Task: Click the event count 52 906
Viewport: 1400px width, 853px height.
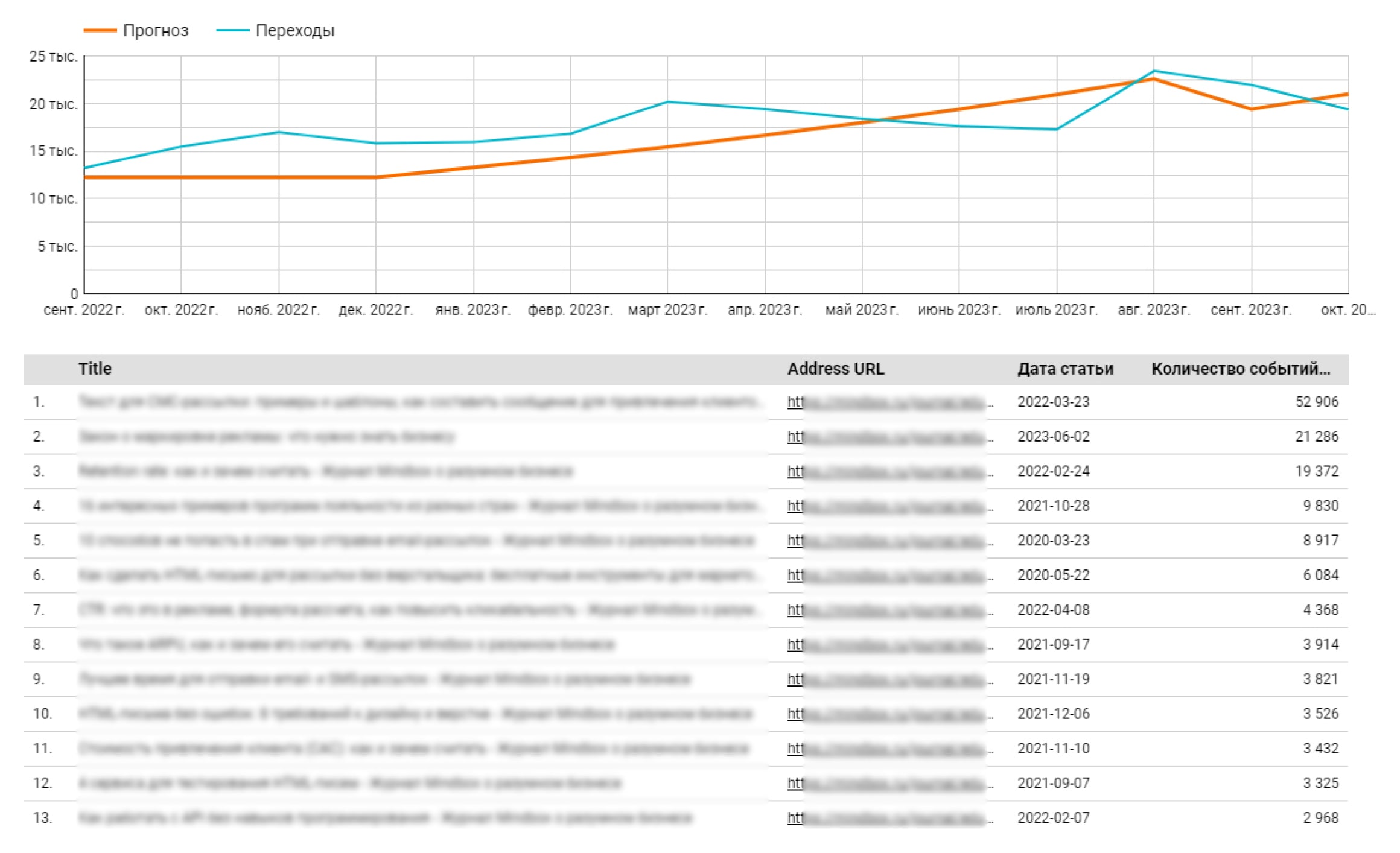Action: coord(1317,402)
